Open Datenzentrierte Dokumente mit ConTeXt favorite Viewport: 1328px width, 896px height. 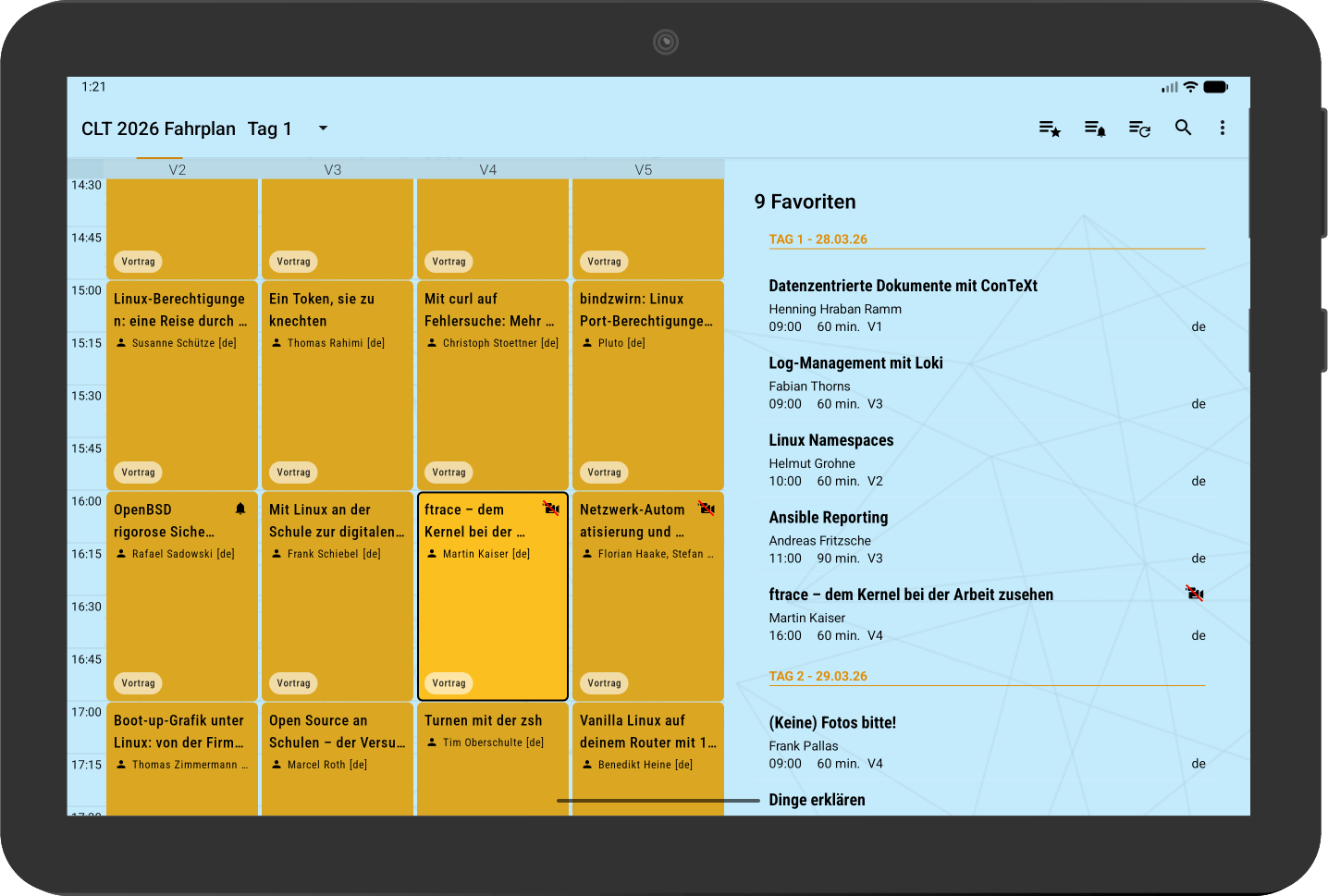click(903, 287)
